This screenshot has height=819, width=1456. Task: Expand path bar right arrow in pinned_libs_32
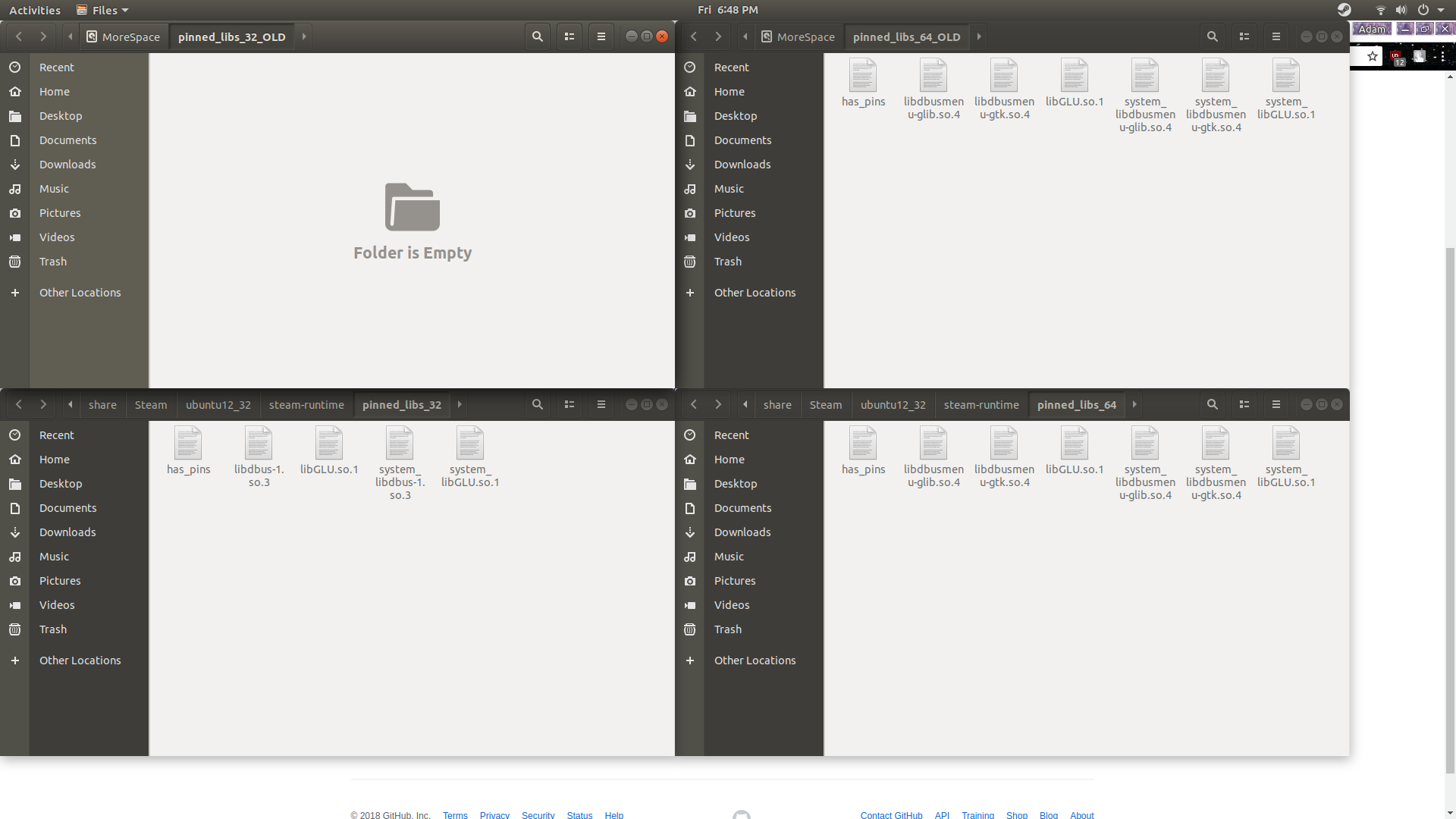[x=460, y=404]
